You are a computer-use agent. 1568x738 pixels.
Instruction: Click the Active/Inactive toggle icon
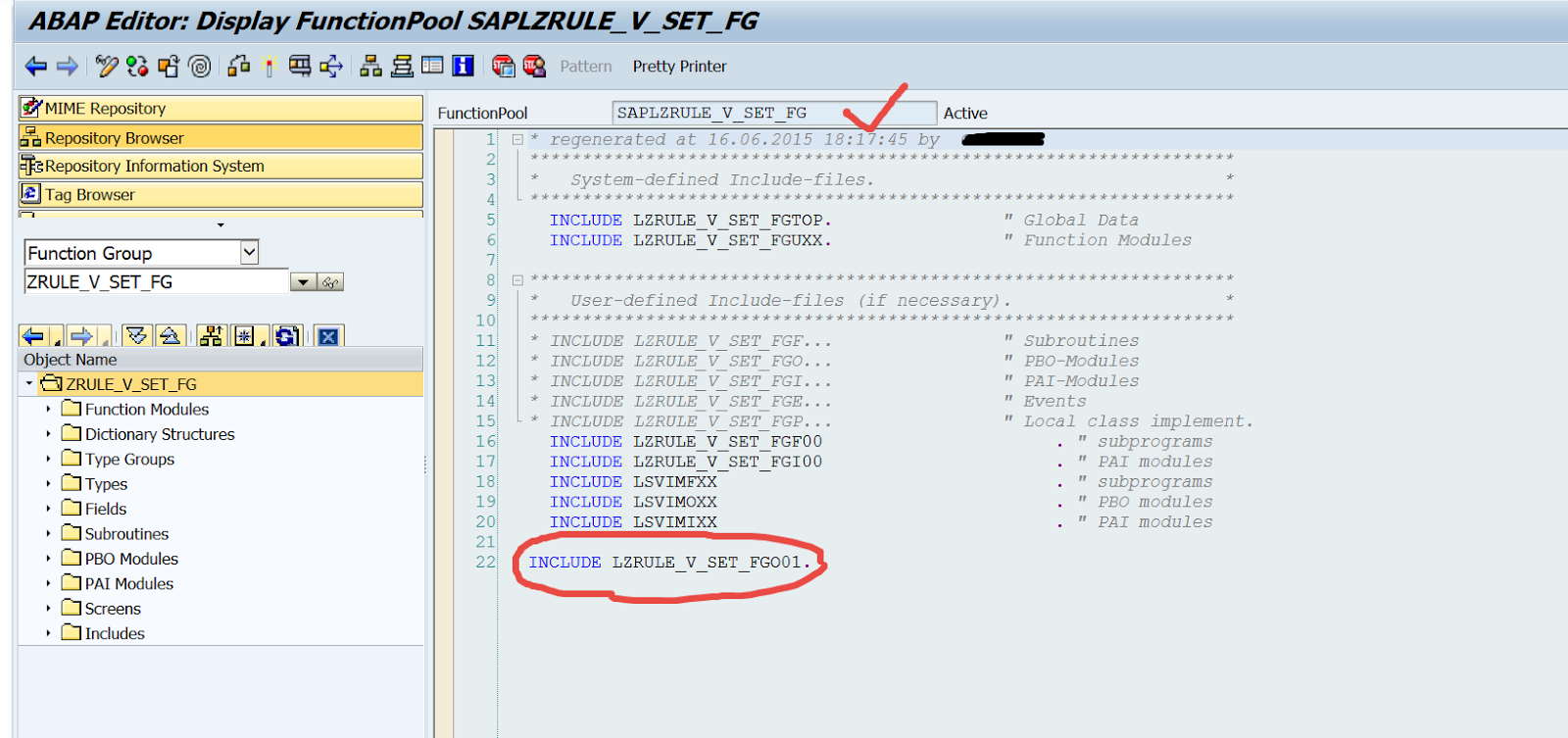click(137, 66)
